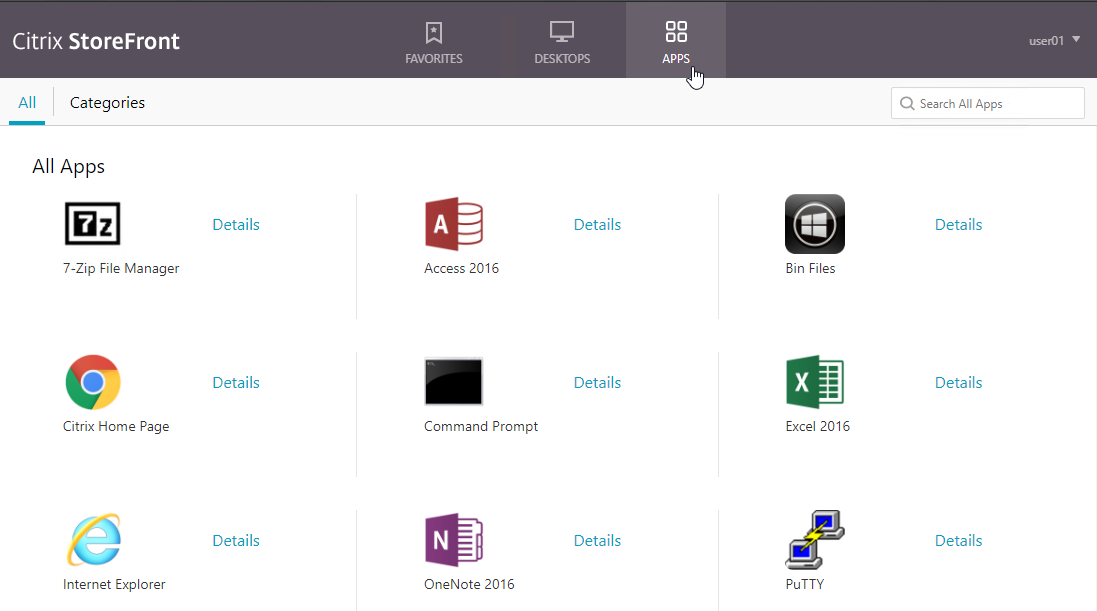
Task: Click the 'Bin Files' label
Action: point(810,268)
